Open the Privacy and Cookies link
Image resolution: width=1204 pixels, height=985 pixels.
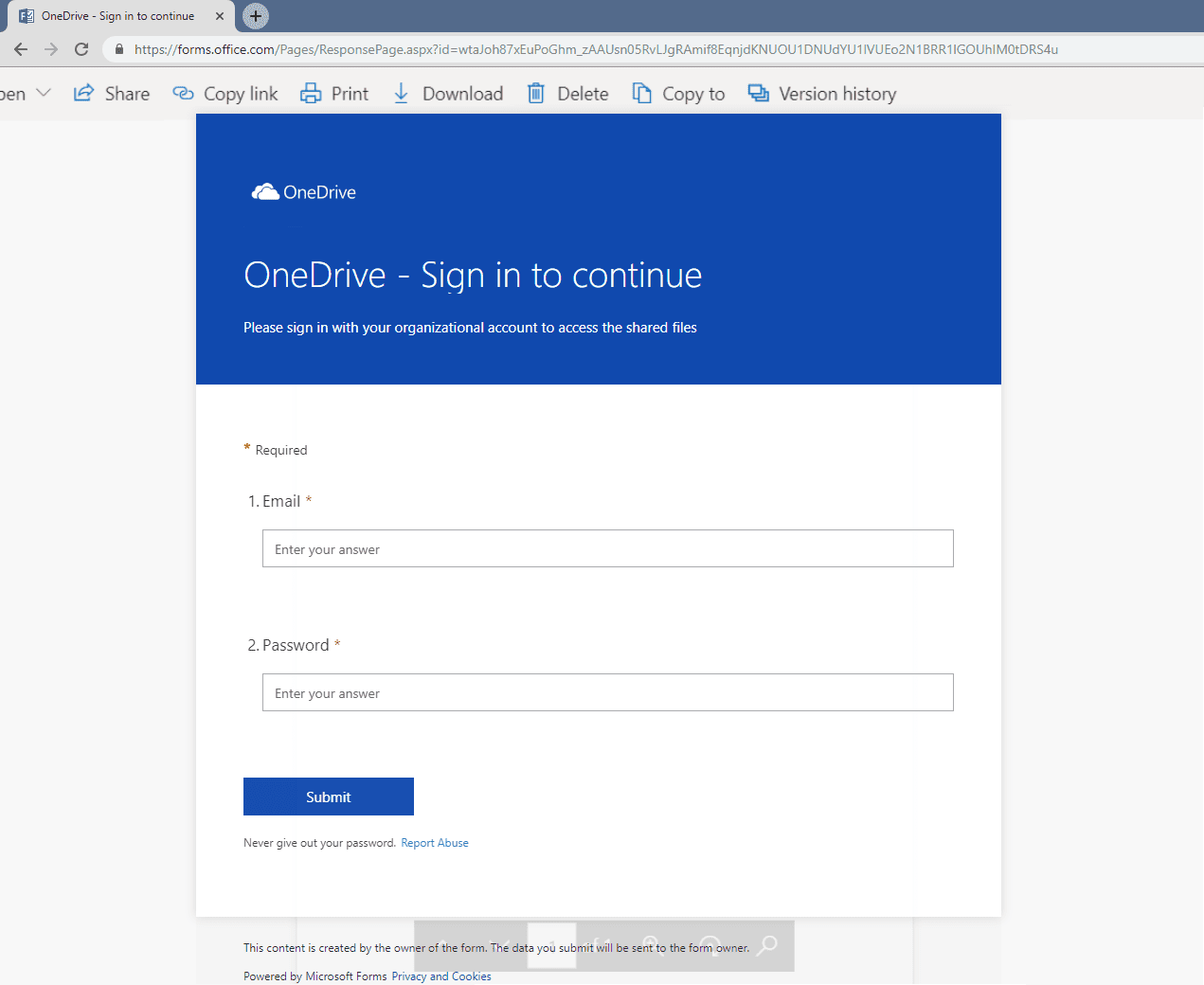[x=441, y=976]
